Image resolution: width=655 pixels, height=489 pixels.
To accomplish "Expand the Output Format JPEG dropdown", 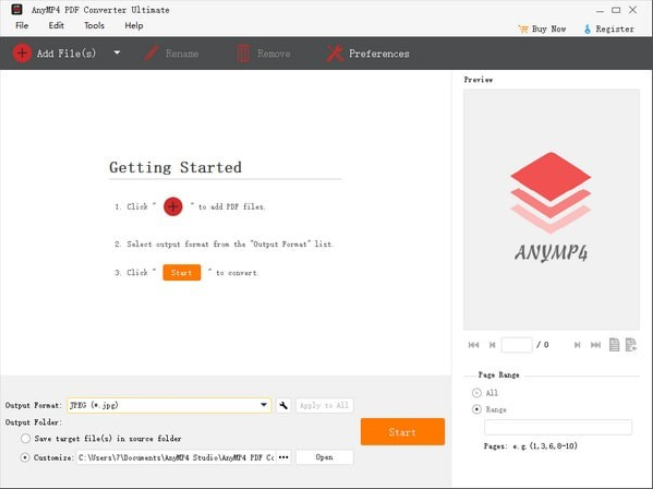I will pyautogui.click(x=264, y=405).
